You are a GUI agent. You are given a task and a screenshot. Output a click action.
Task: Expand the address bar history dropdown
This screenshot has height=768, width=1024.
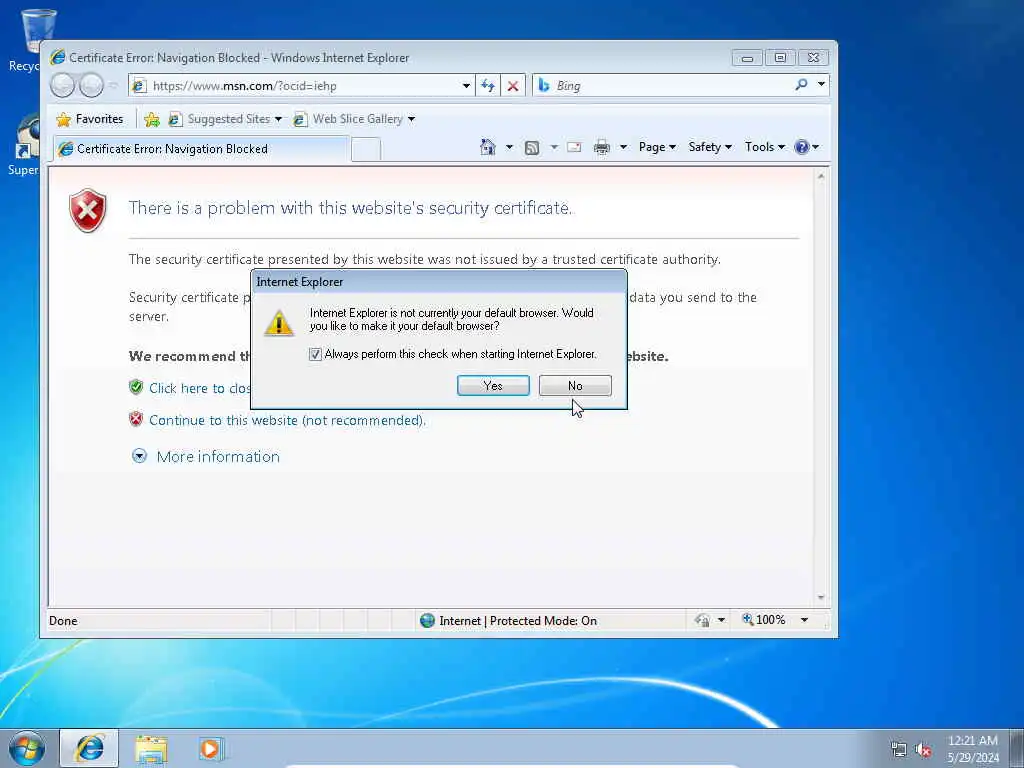(466, 86)
